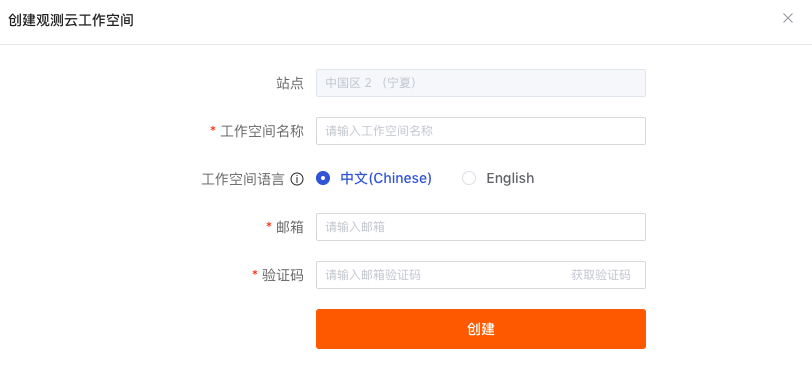This screenshot has width=812, height=371.
Task: Click the 站点 field label
Action: [x=290, y=83]
